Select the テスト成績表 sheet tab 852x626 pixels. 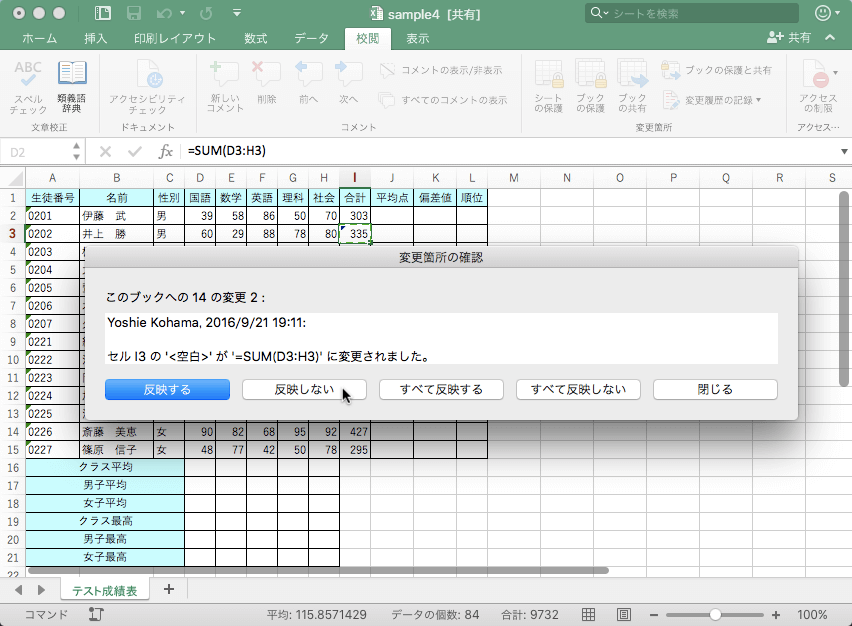[104, 591]
